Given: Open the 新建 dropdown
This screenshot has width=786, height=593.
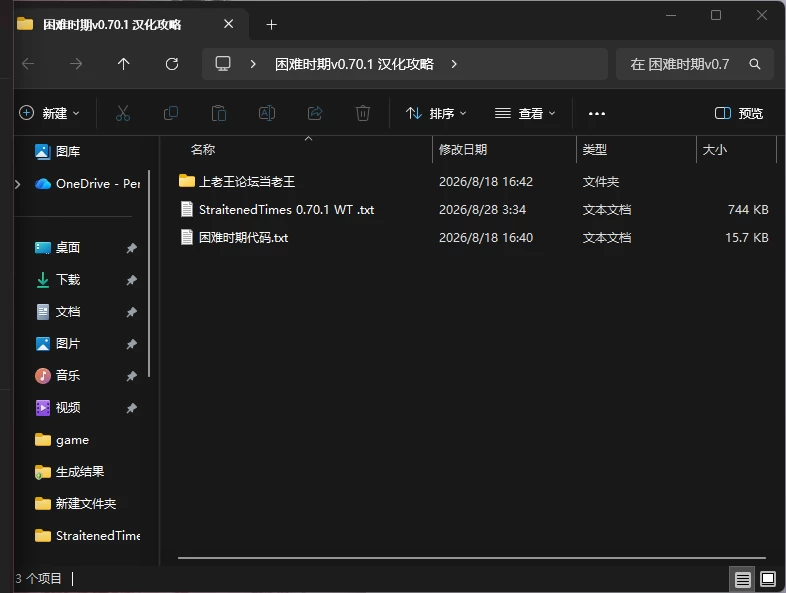Looking at the screenshot, I should pos(49,113).
